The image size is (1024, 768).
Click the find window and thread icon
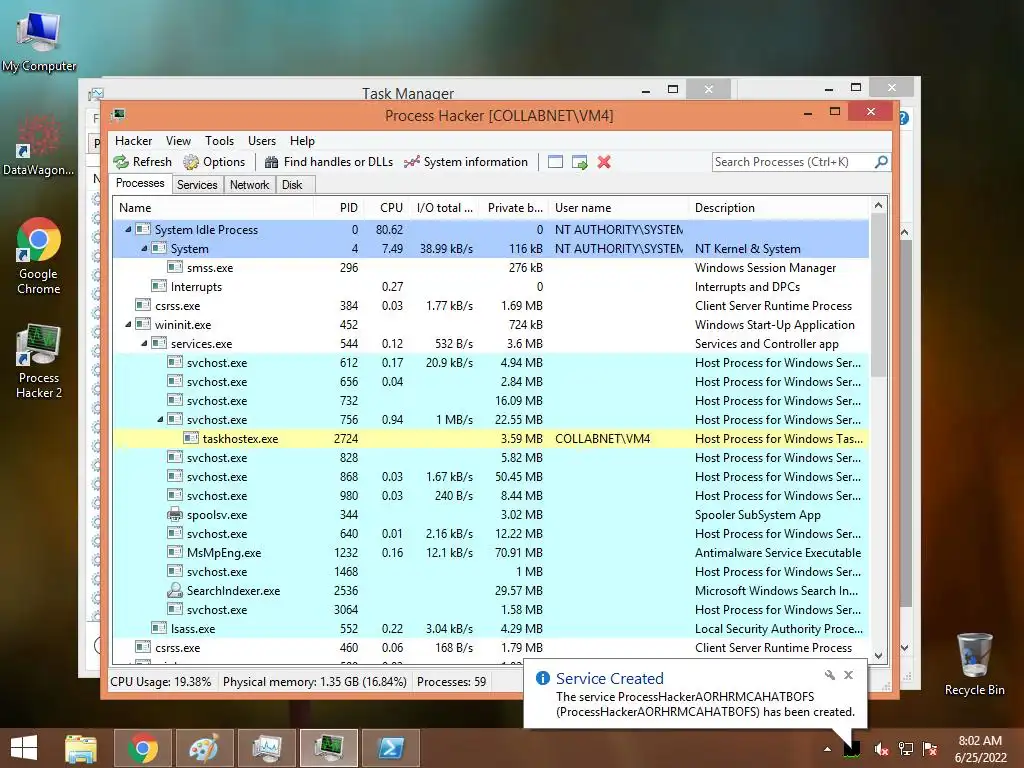[579, 162]
